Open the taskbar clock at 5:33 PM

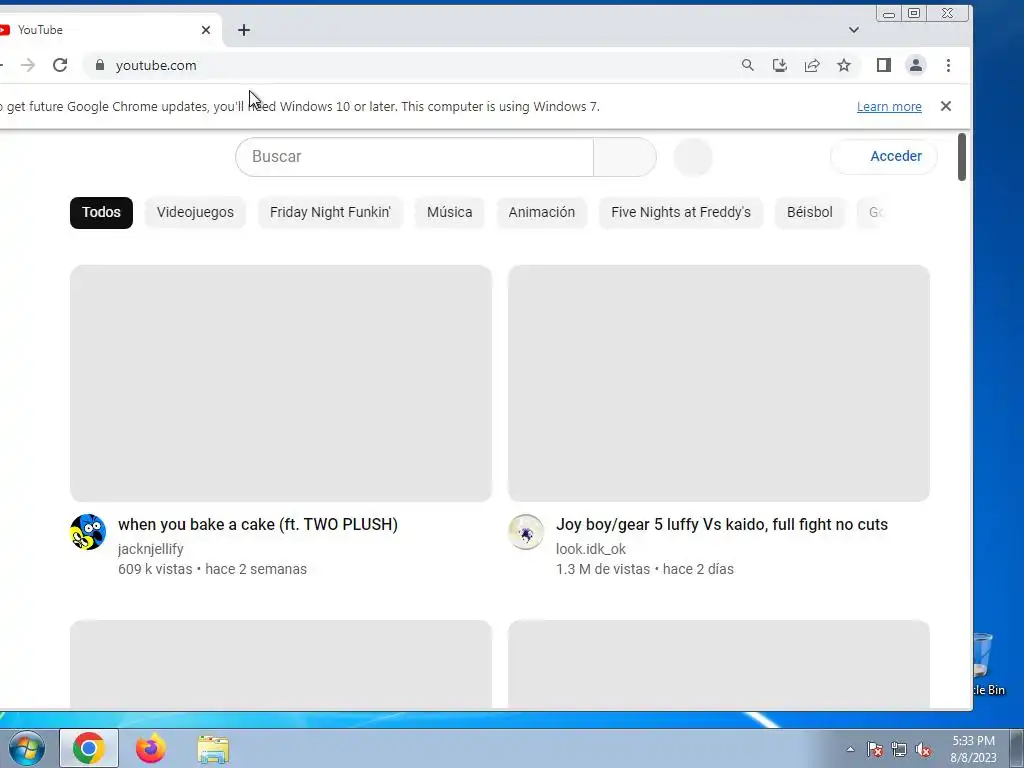coord(973,749)
